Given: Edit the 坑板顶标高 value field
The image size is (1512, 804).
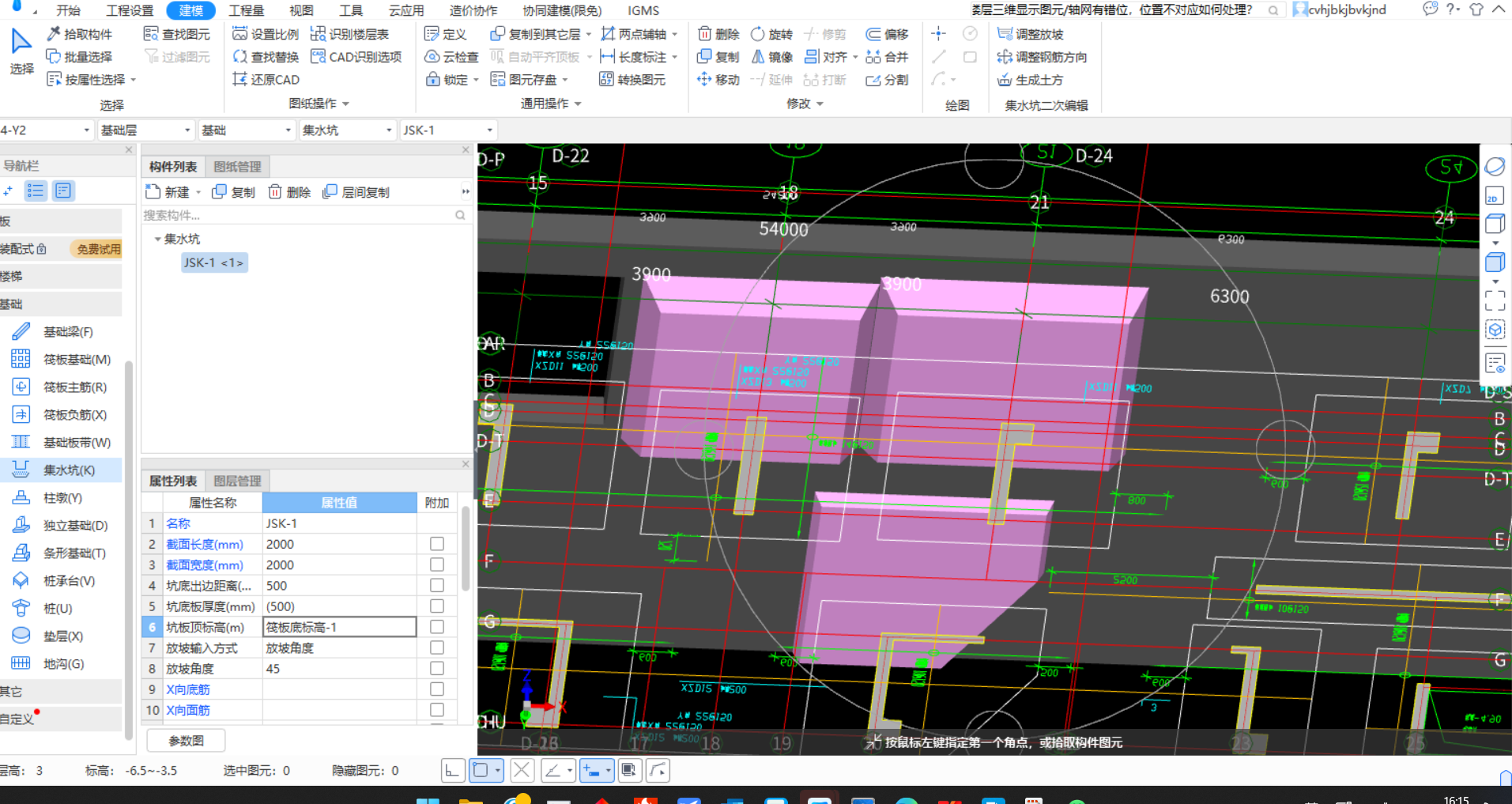Looking at the screenshot, I should tap(339, 627).
